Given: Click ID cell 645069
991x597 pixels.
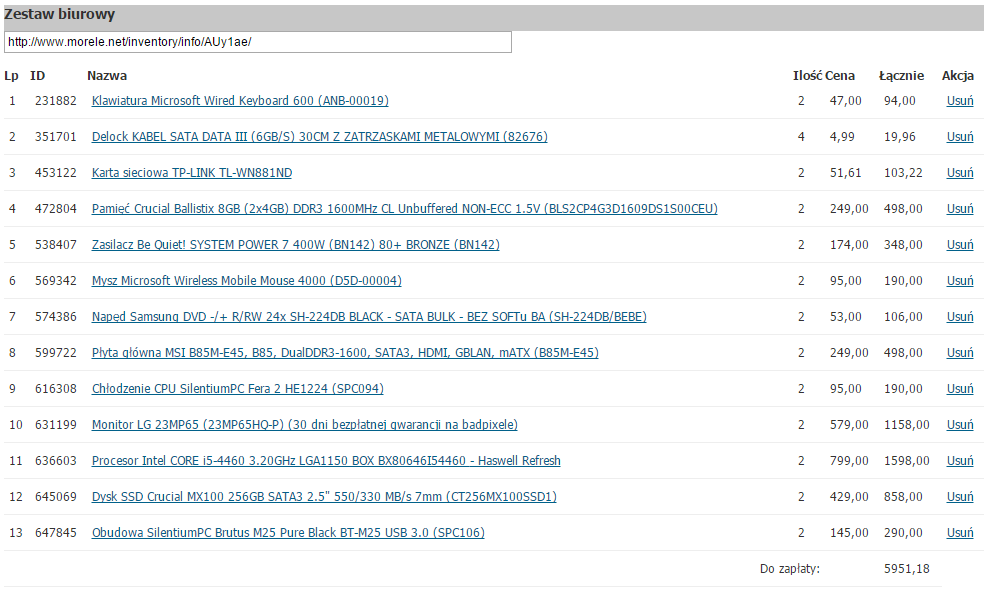Looking at the screenshot, I should [56, 497].
